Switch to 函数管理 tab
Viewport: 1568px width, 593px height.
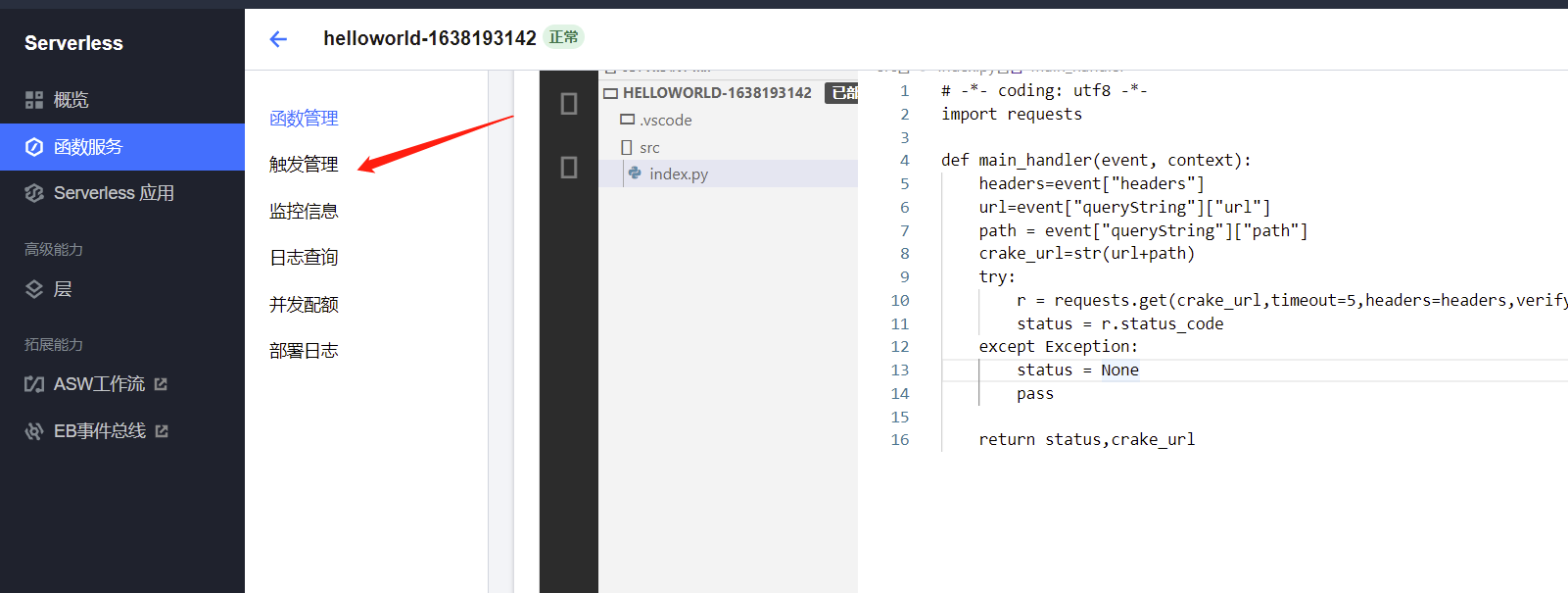coord(304,119)
